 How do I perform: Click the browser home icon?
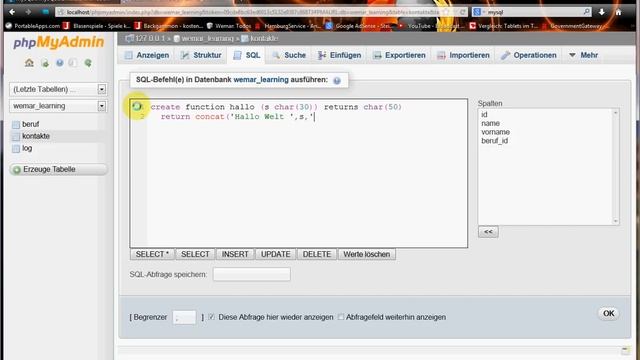click(618, 12)
